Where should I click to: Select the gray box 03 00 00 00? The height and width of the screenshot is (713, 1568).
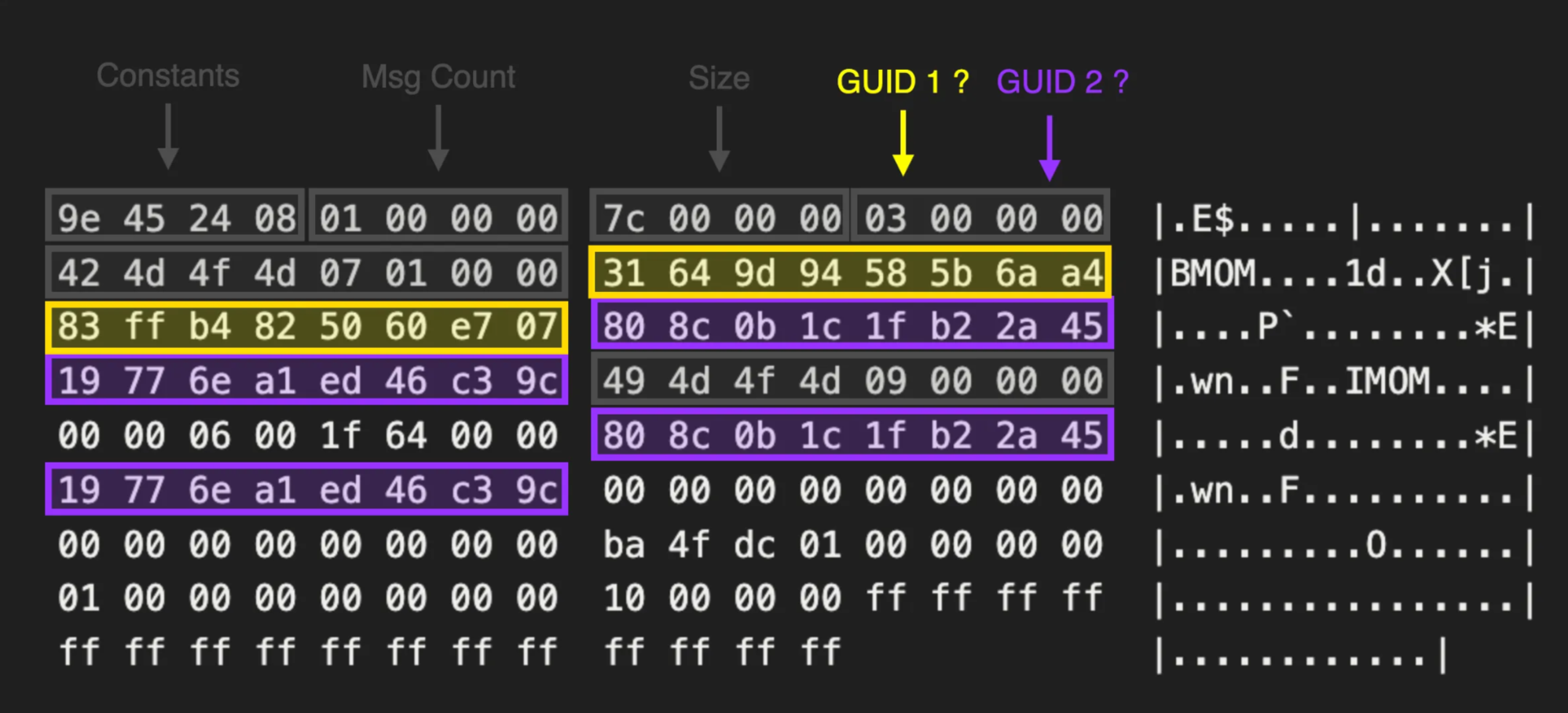pos(982,217)
